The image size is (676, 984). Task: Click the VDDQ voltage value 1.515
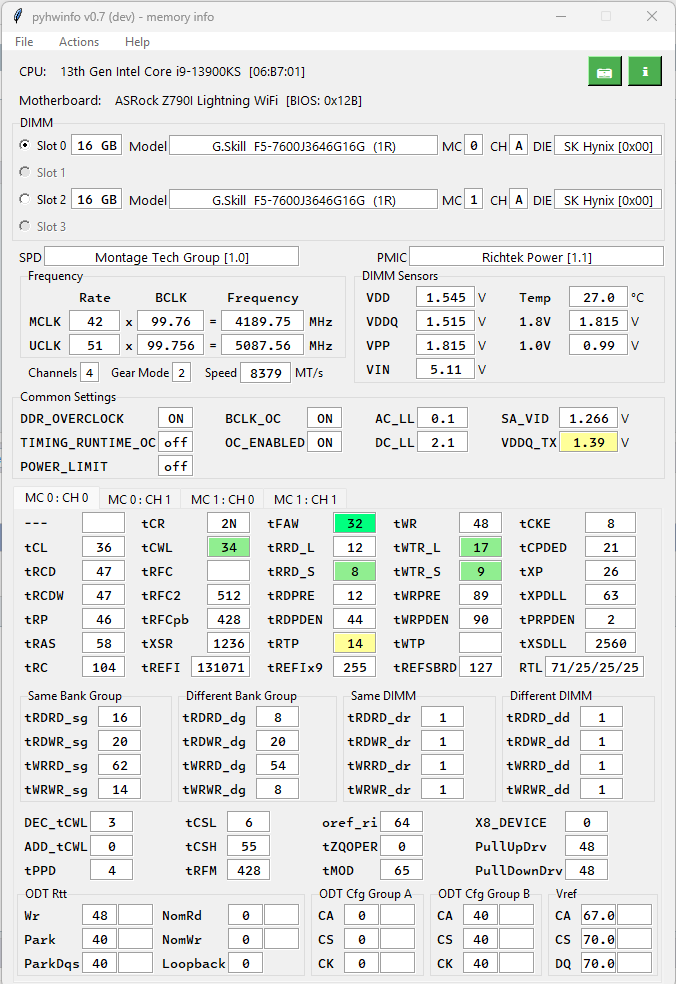(446, 321)
